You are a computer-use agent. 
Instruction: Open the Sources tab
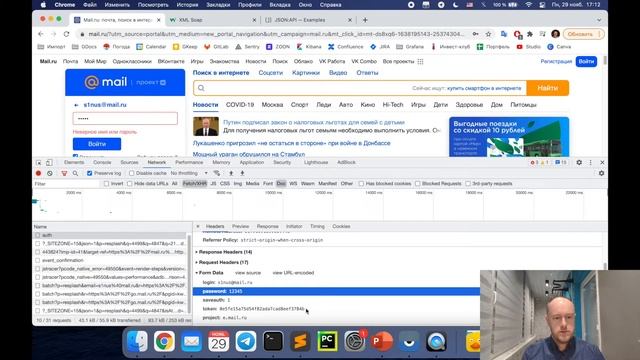pyautogui.click(x=129, y=162)
